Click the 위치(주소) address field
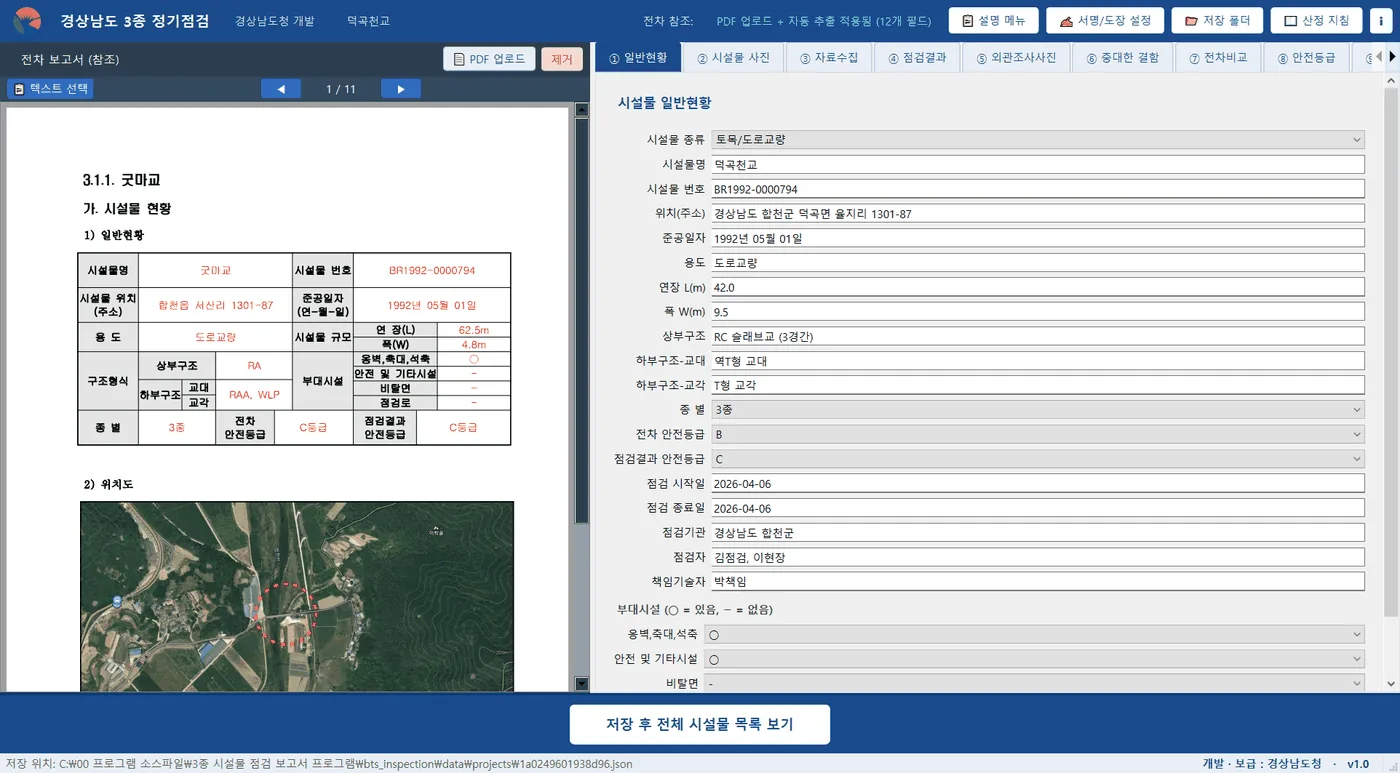This screenshot has width=1400, height=773. 1038,214
